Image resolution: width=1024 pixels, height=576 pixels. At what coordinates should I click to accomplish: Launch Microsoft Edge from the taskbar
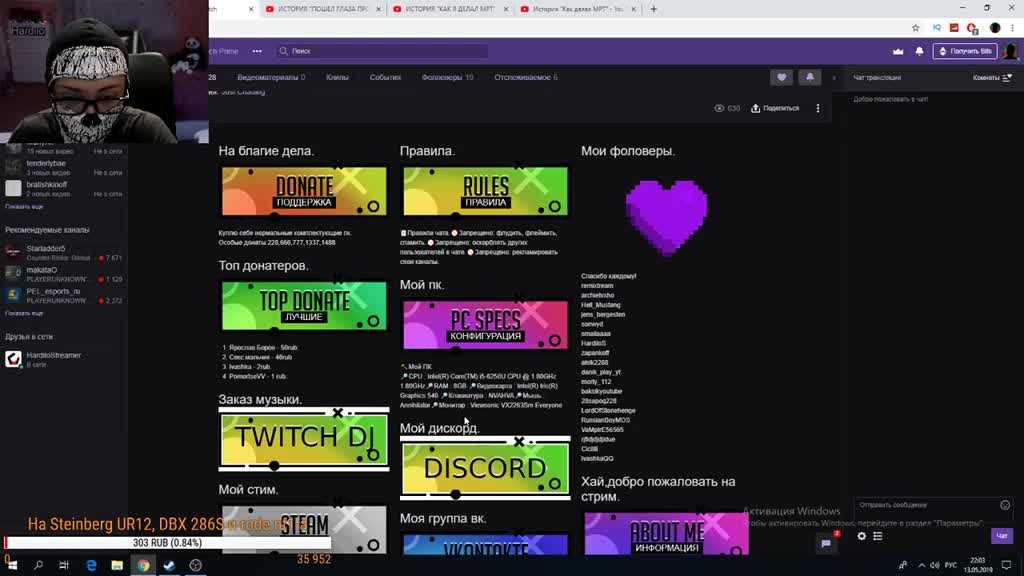pos(91,565)
